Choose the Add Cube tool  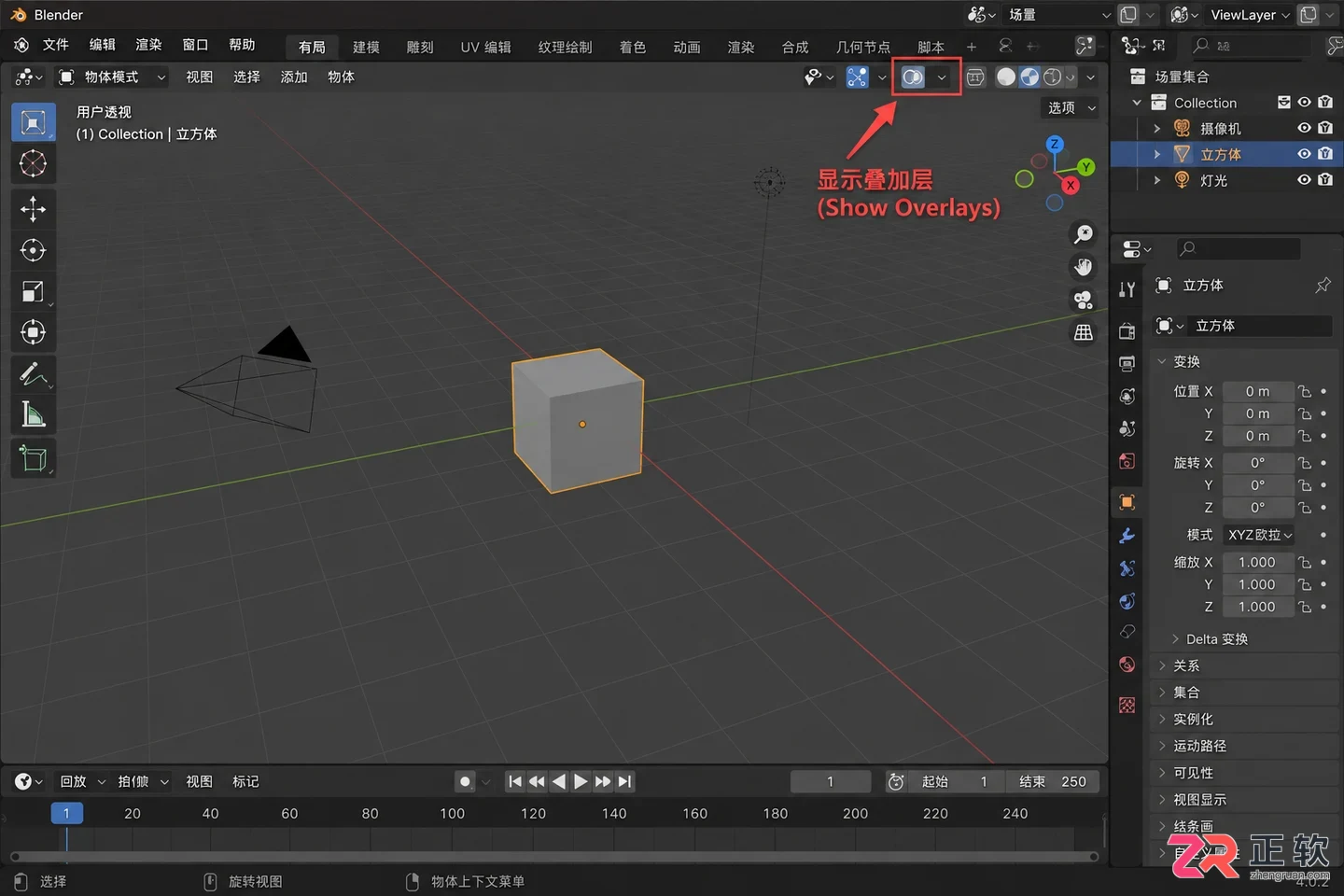(x=33, y=458)
